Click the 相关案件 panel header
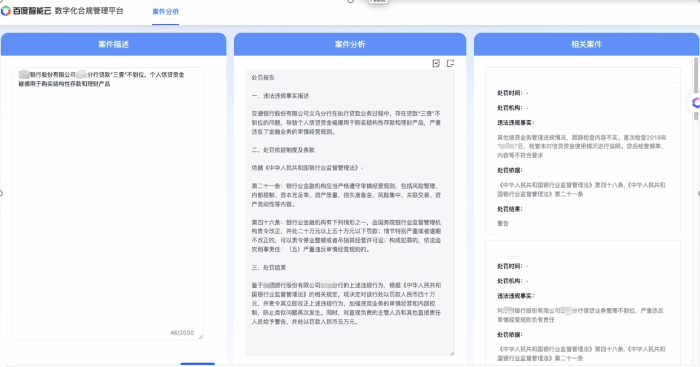700x367 pixels. (586, 44)
